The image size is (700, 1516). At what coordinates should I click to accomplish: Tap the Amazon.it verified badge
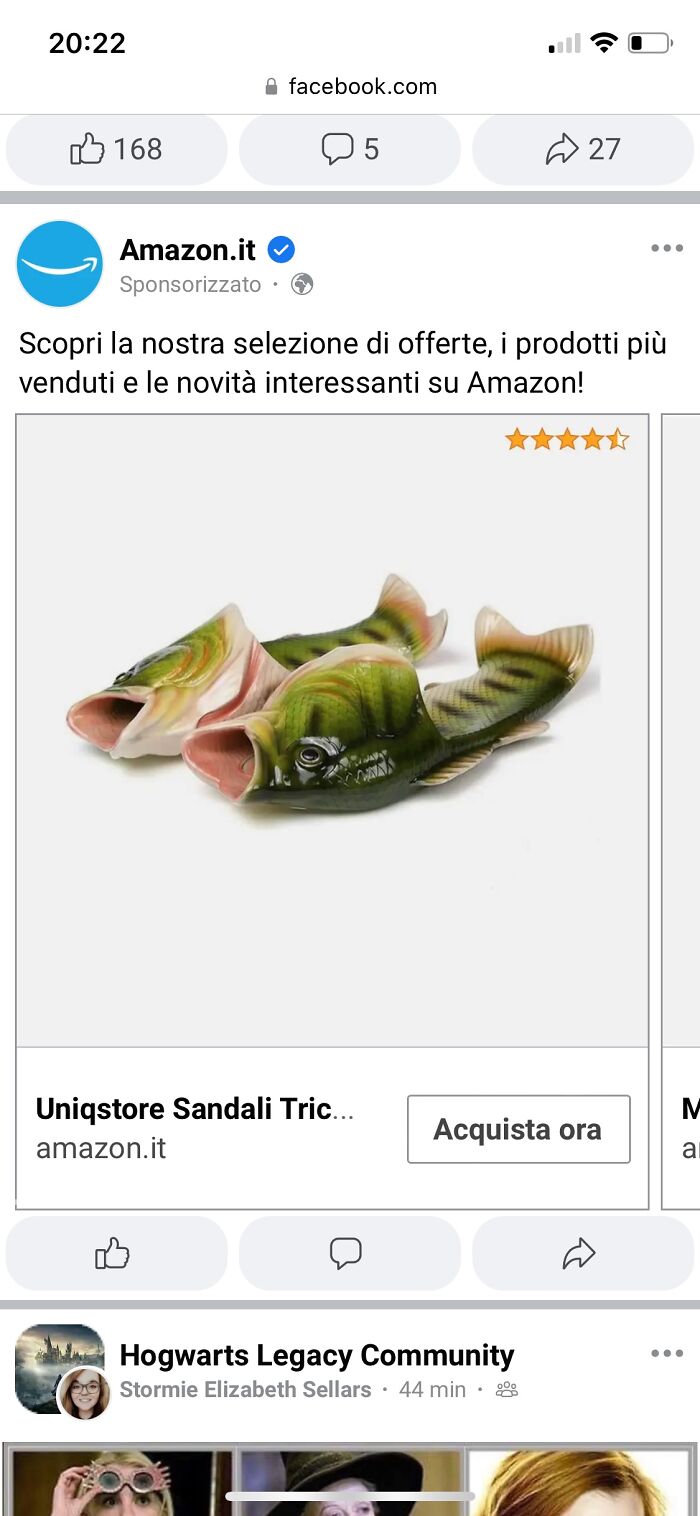click(x=281, y=250)
